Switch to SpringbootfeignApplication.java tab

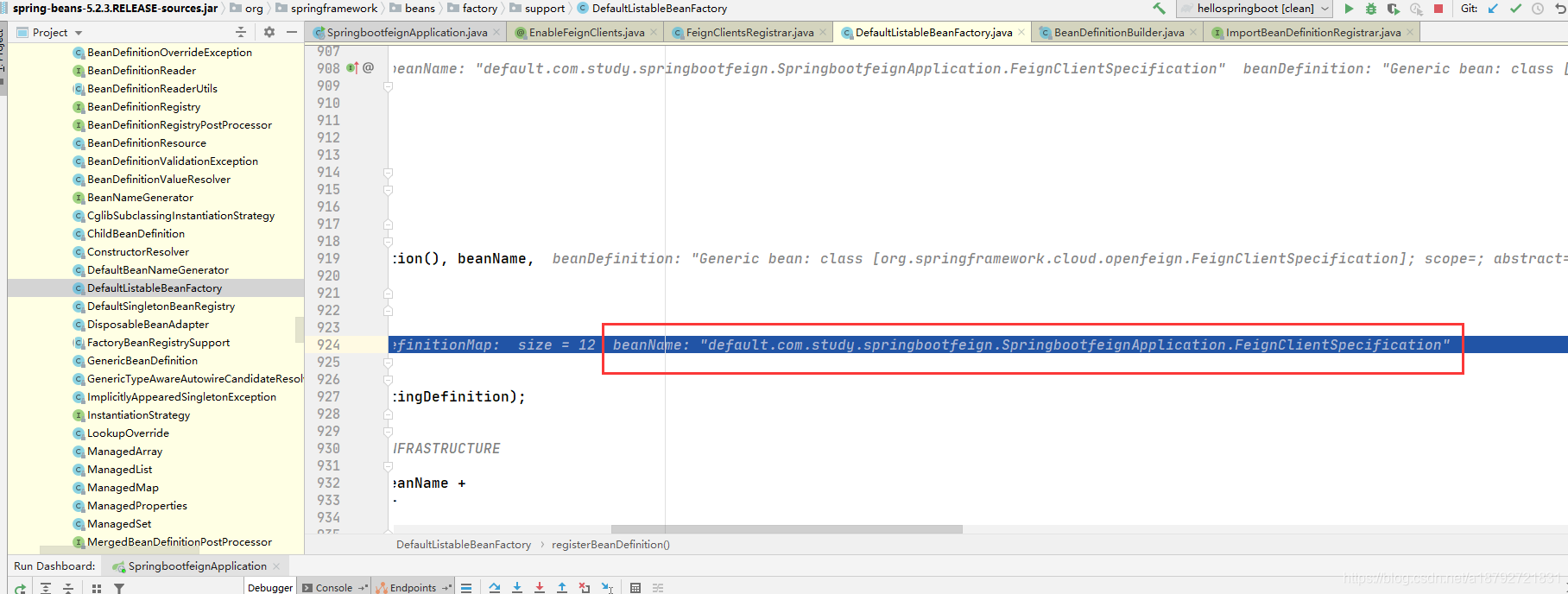coord(407,32)
